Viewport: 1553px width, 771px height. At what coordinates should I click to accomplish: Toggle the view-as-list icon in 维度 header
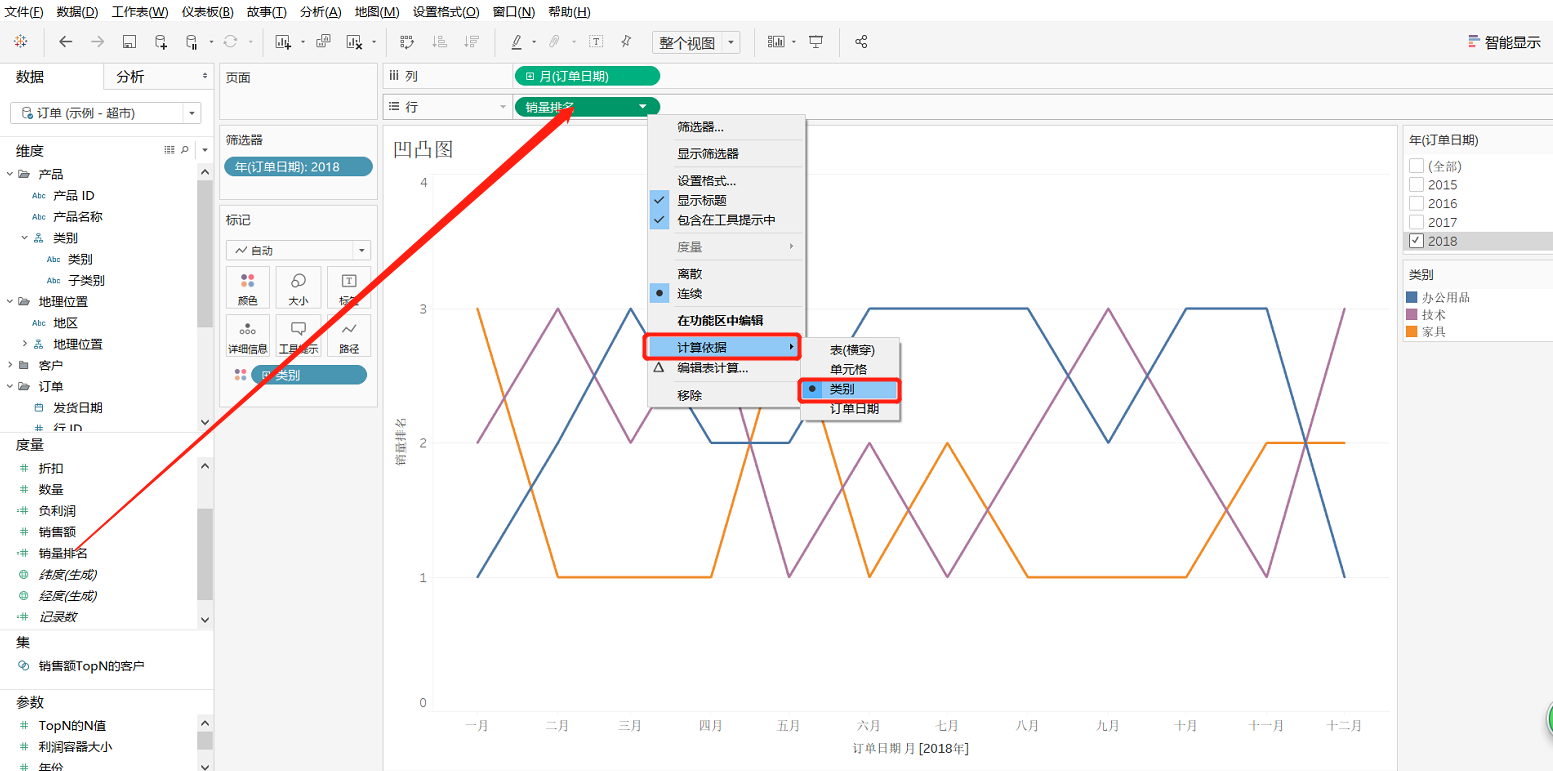(x=169, y=150)
